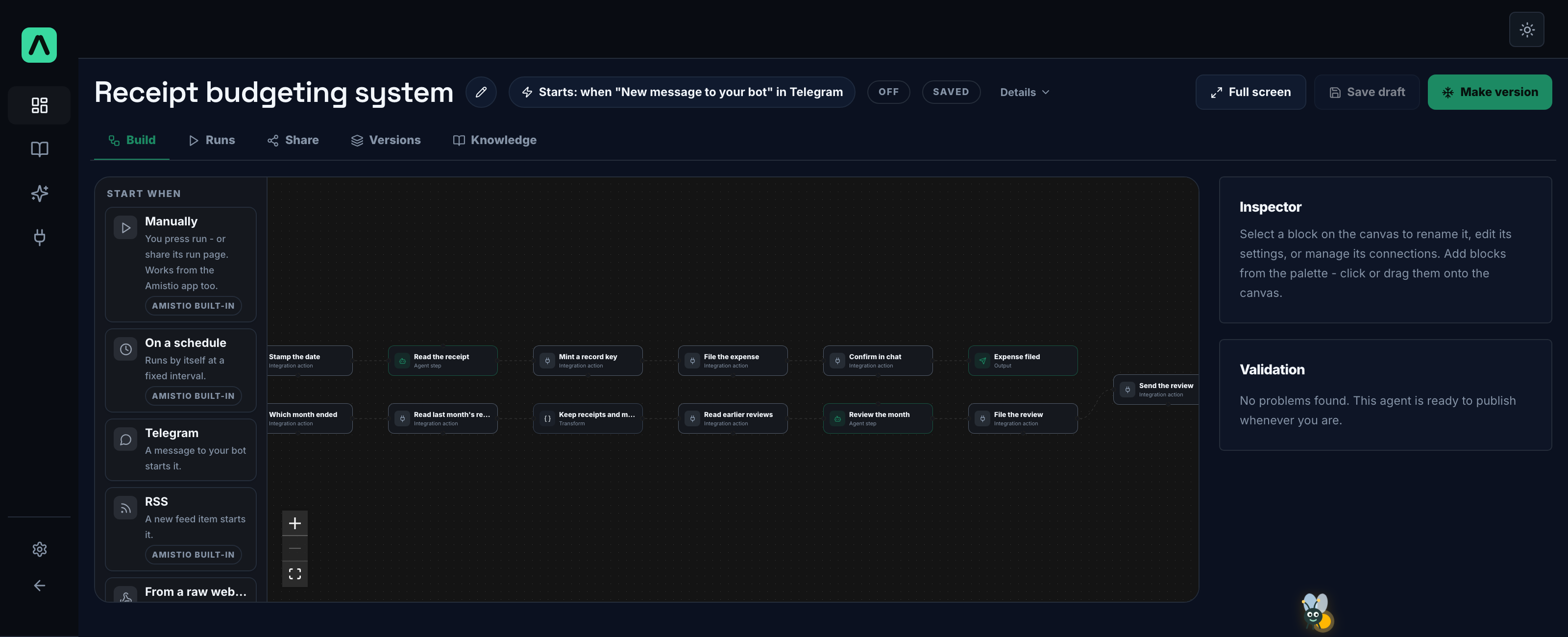Click the Read the receipt agent icon
The width and height of the screenshot is (1568, 637).
point(402,361)
